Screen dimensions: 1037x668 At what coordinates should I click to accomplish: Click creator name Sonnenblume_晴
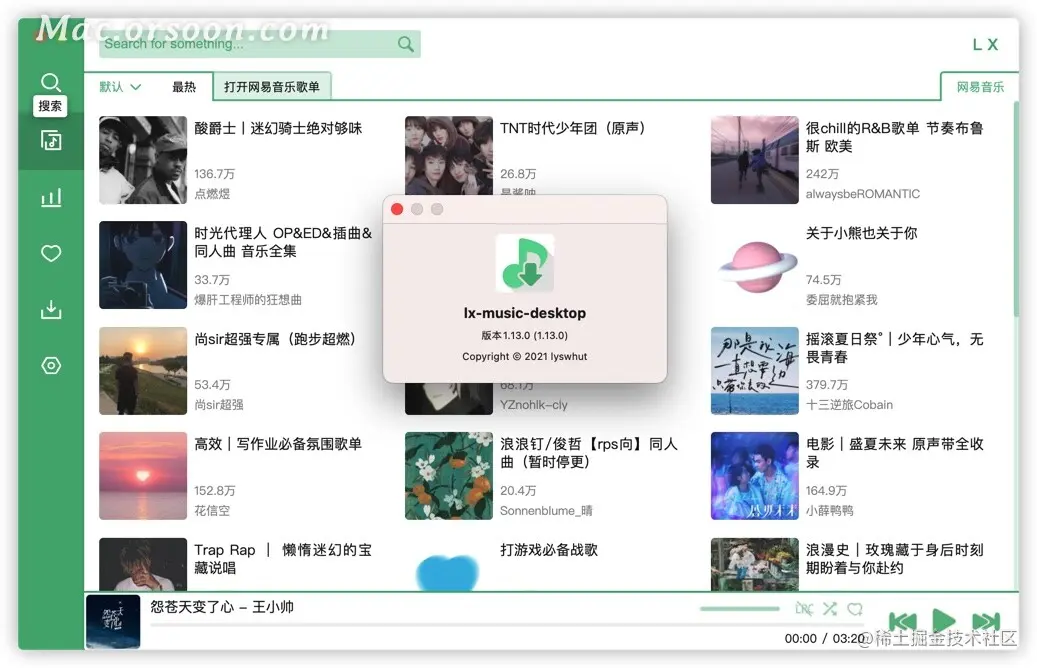pos(546,511)
